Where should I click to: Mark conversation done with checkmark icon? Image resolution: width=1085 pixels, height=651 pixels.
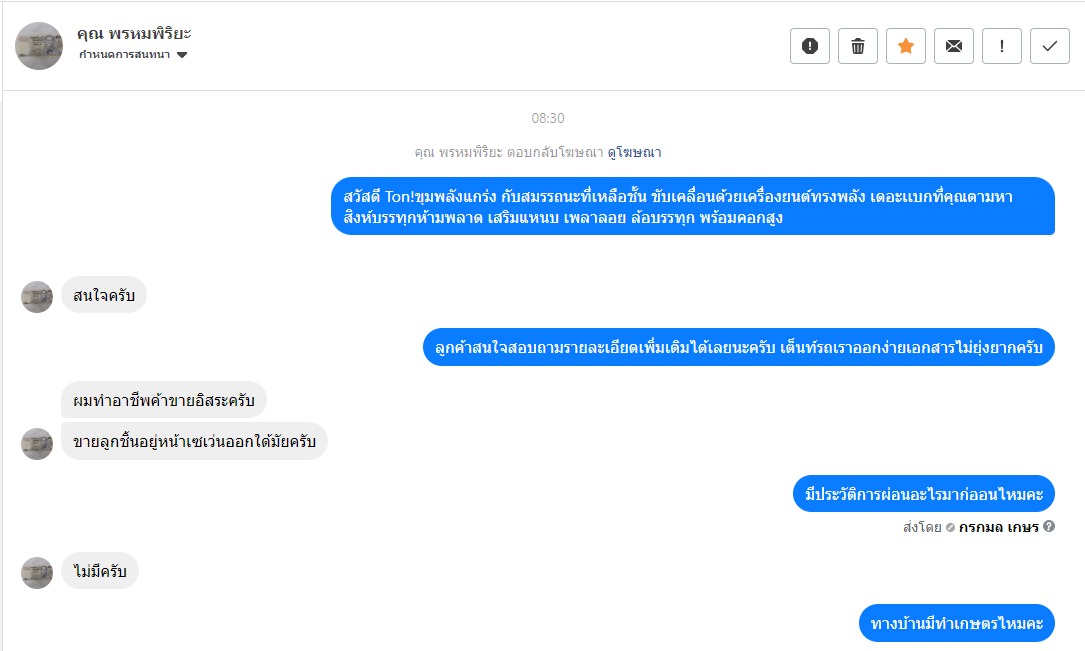point(1050,46)
